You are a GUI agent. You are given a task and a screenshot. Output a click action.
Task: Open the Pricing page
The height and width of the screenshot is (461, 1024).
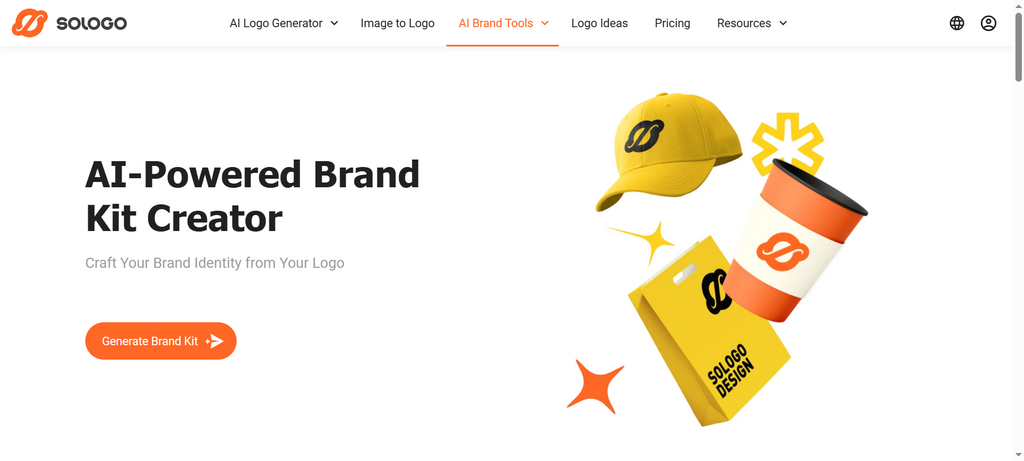click(x=672, y=24)
